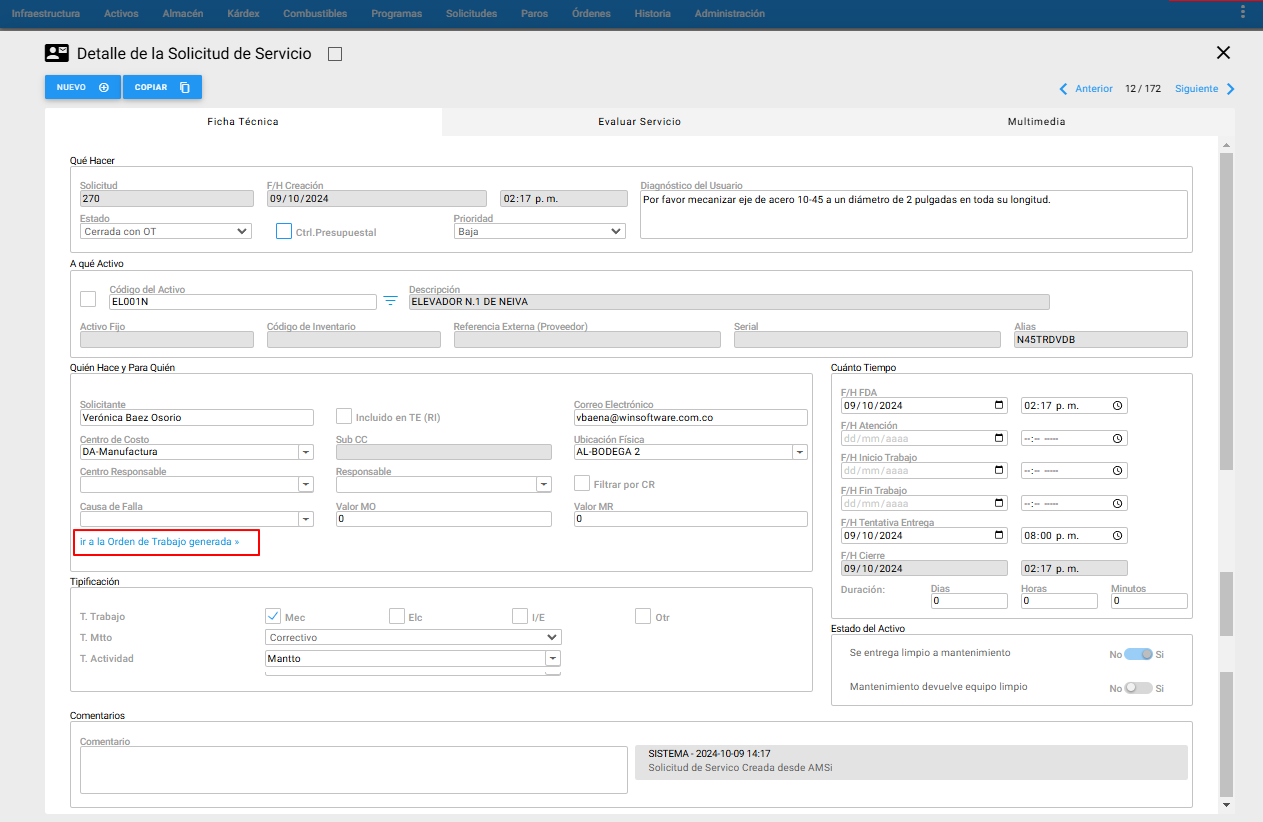Switch to the Ficha Técnica tab
The height and width of the screenshot is (822, 1263).
click(x=243, y=122)
